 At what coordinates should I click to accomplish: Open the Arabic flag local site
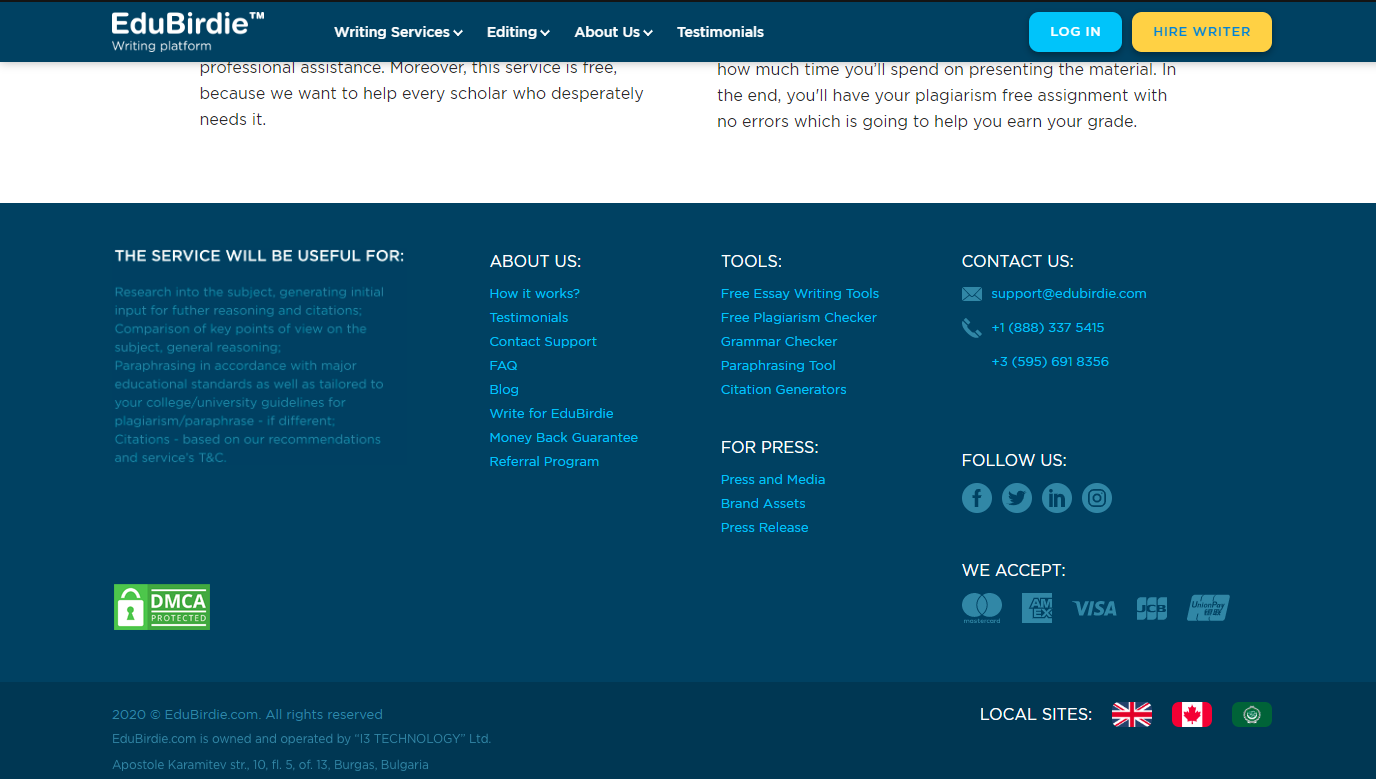click(x=1252, y=714)
